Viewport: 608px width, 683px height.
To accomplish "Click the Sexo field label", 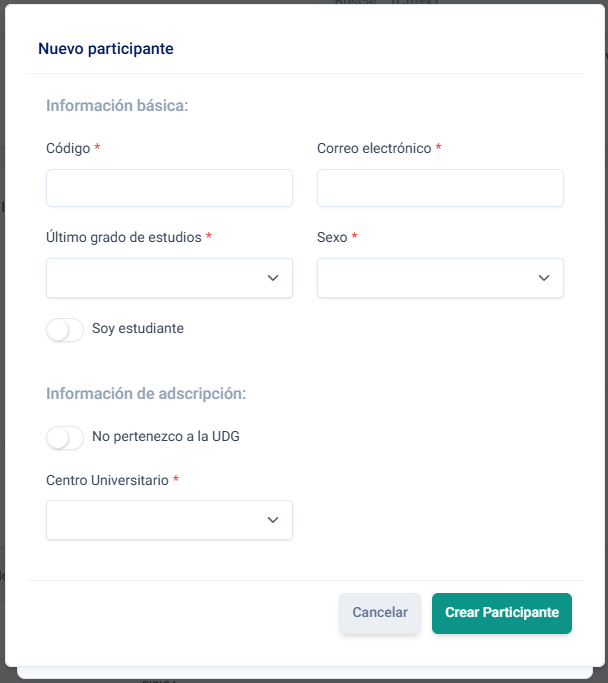I will (332, 237).
